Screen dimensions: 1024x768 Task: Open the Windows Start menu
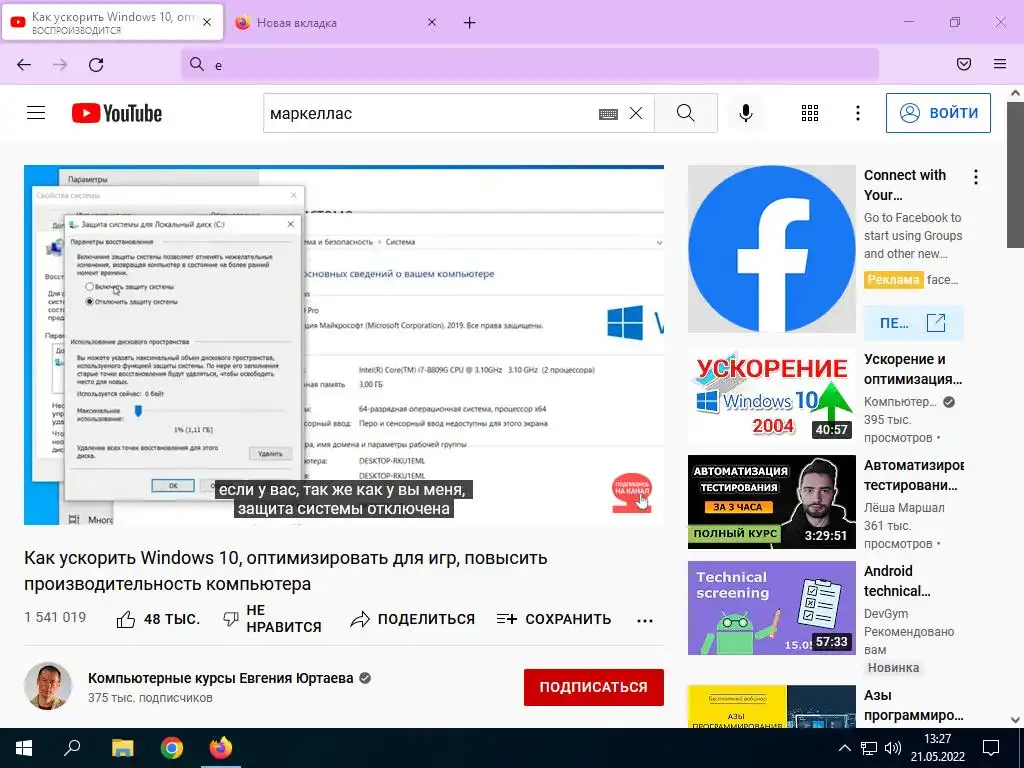(x=24, y=748)
